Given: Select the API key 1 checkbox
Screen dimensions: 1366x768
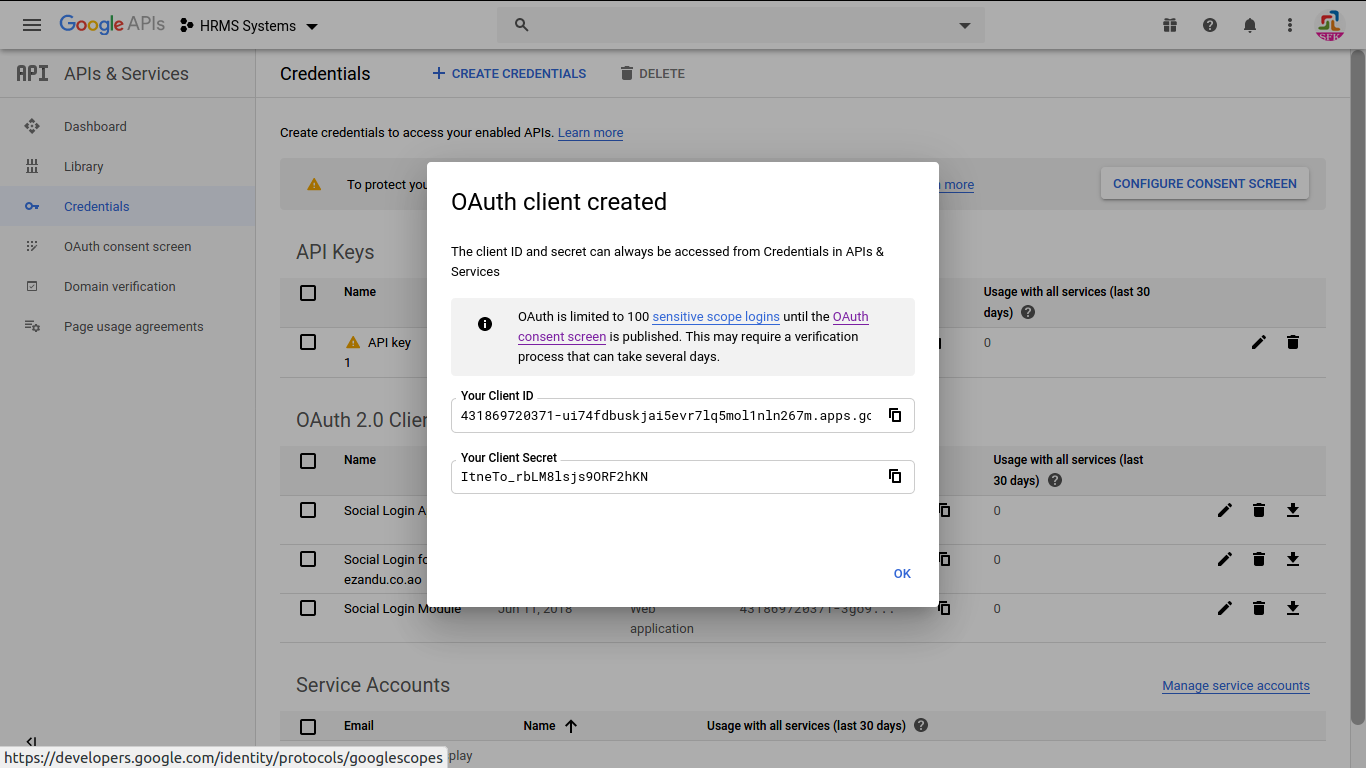Looking at the screenshot, I should [x=308, y=342].
